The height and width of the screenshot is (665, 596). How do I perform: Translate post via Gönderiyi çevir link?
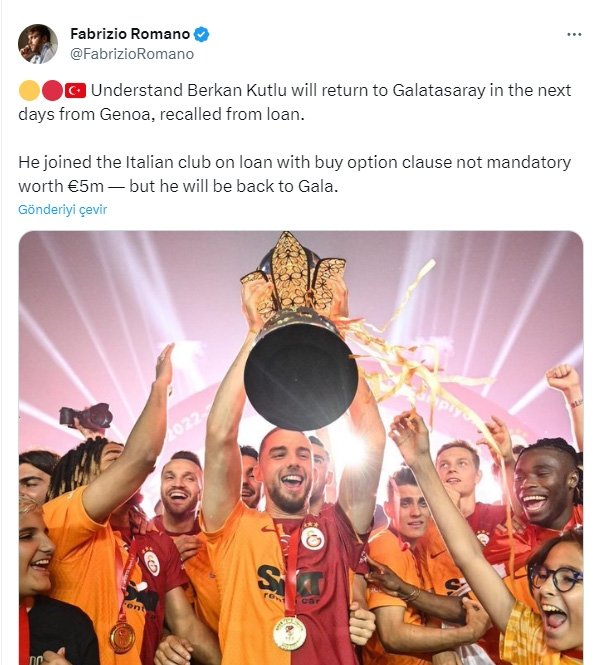(62, 209)
